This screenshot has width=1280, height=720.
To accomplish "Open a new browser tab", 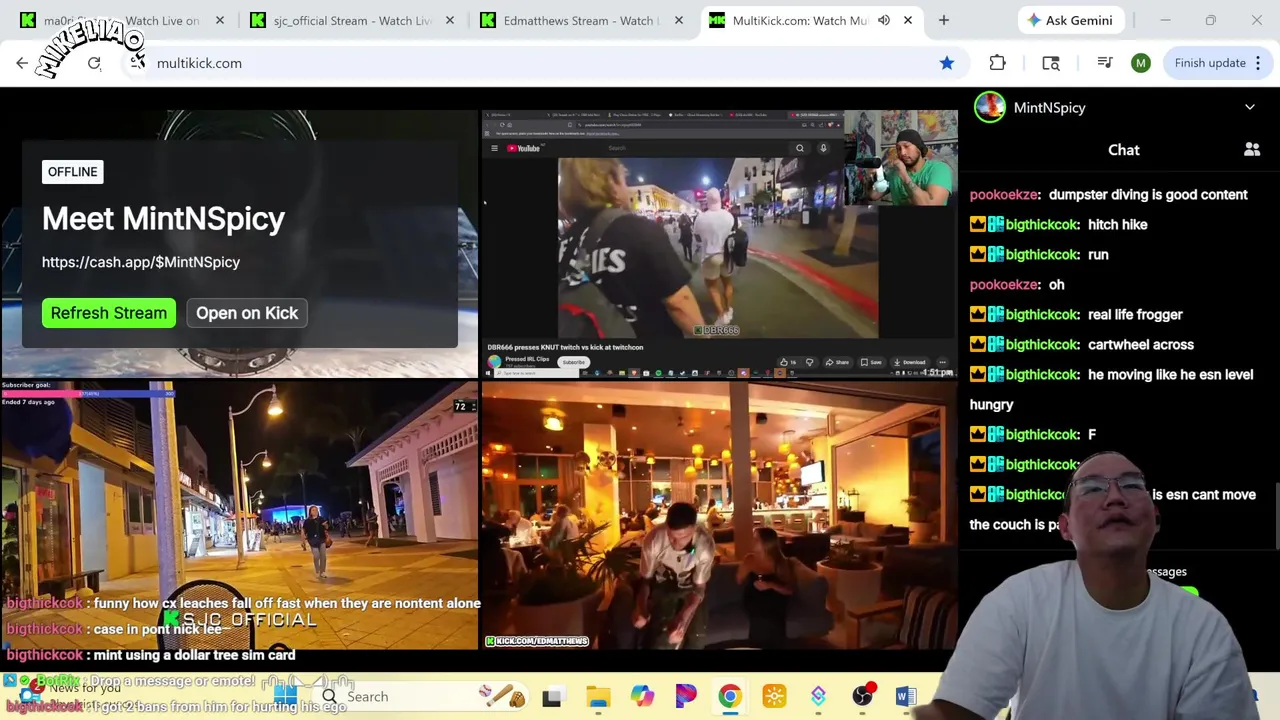I will coord(943,20).
